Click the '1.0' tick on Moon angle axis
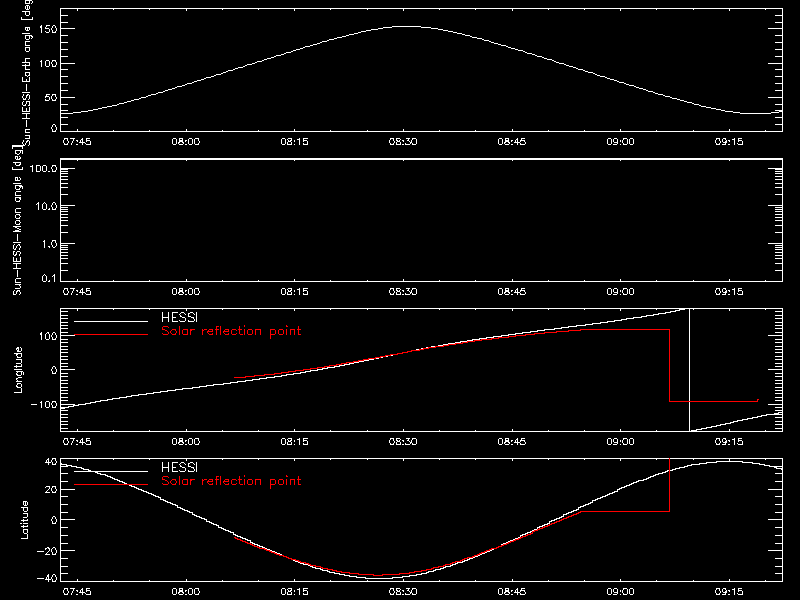800x600 pixels. point(49,244)
